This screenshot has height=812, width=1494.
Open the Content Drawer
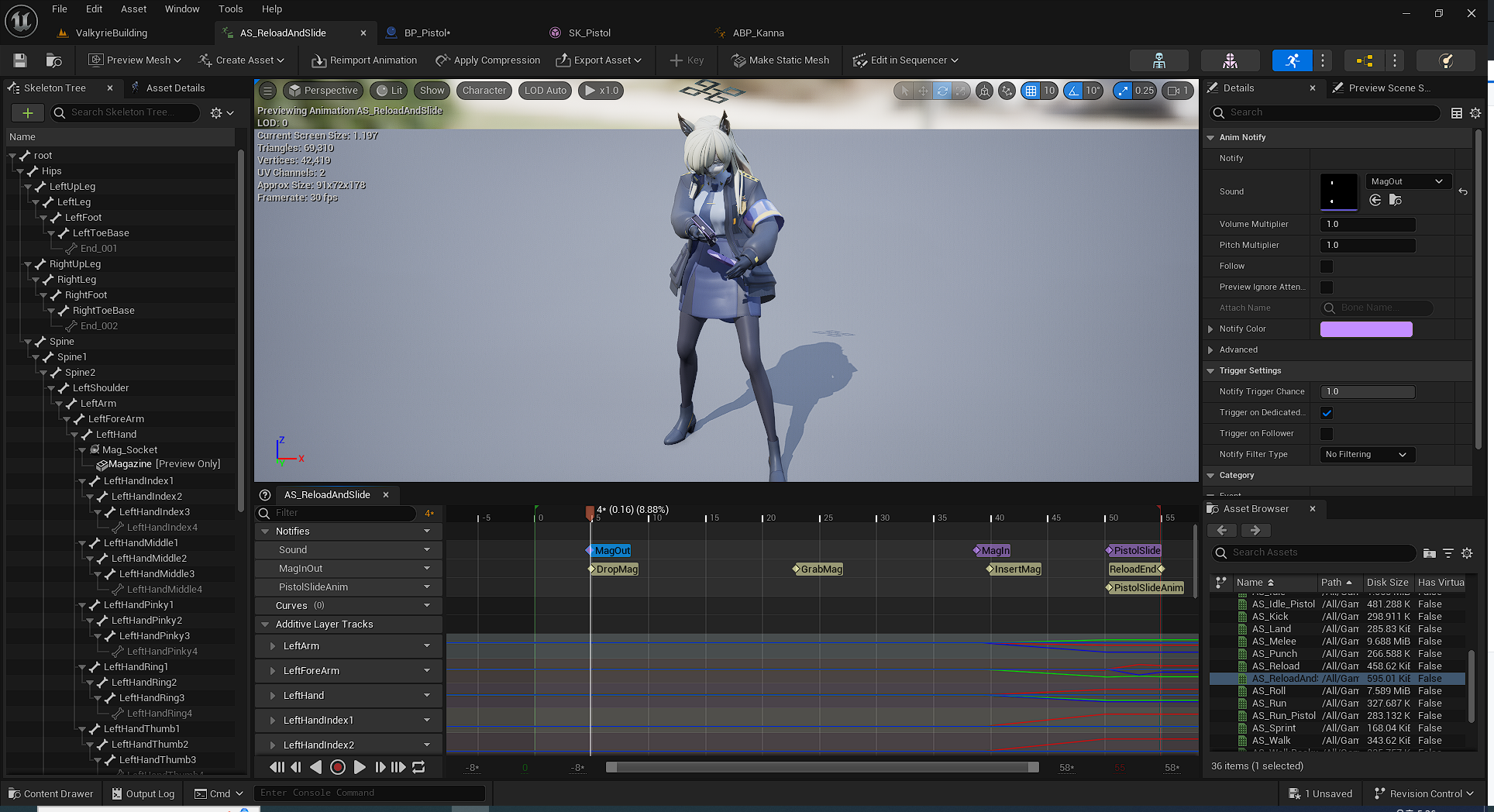(51, 793)
